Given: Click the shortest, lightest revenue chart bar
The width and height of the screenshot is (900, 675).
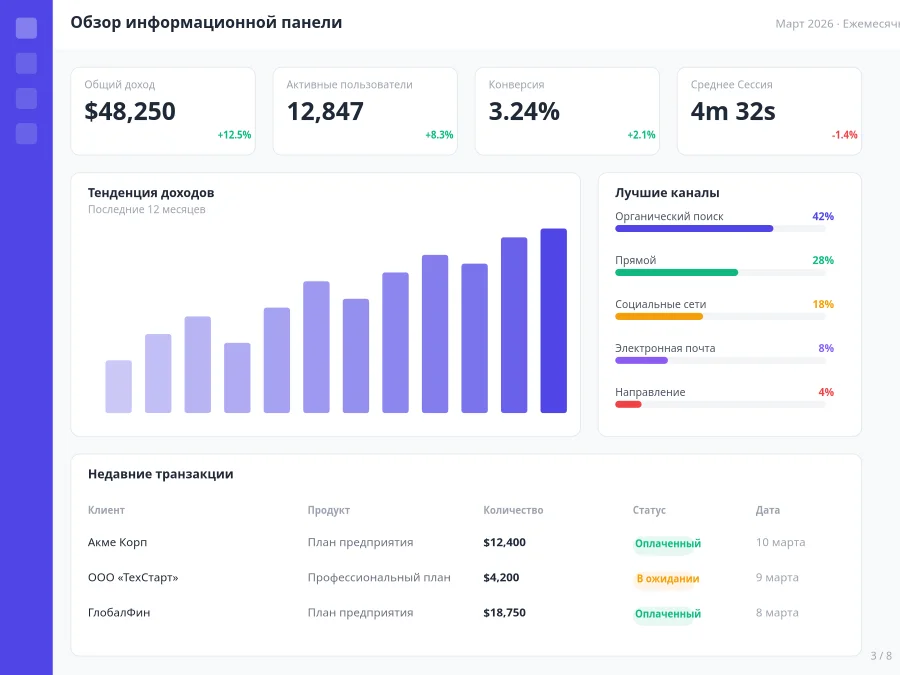Looking at the screenshot, I should tap(118, 386).
